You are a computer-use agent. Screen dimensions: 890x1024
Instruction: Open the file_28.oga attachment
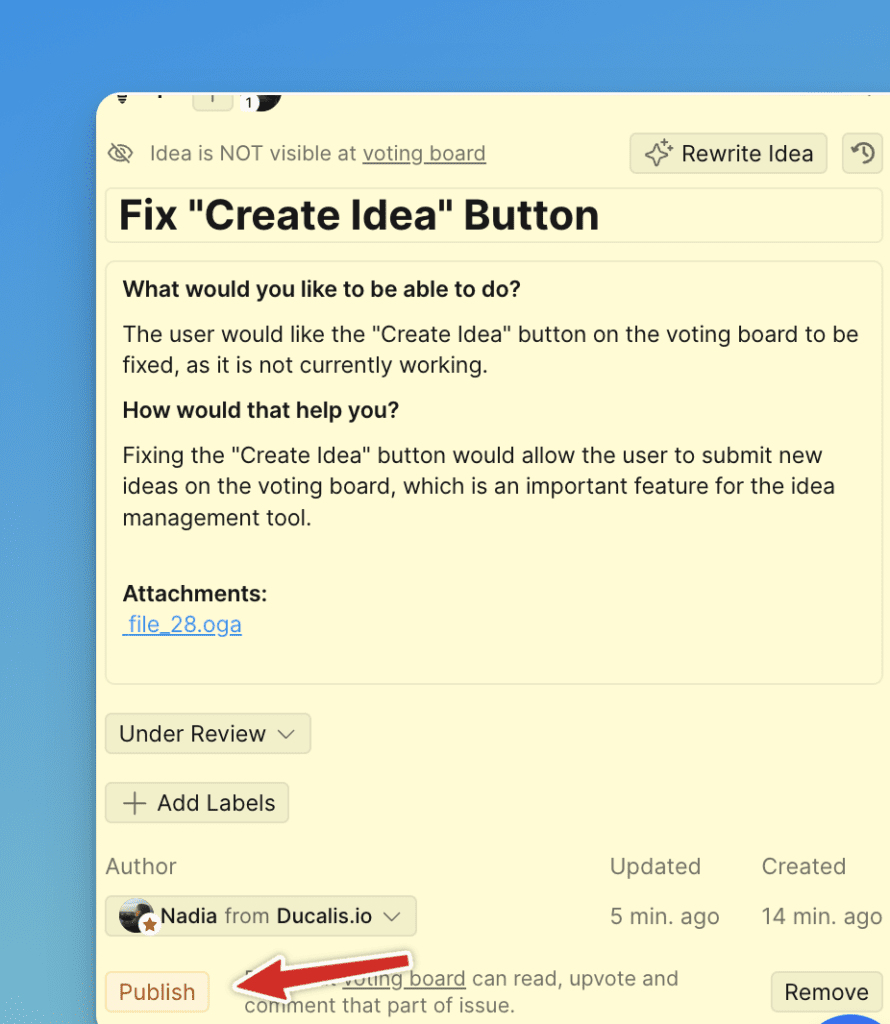(x=182, y=625)
